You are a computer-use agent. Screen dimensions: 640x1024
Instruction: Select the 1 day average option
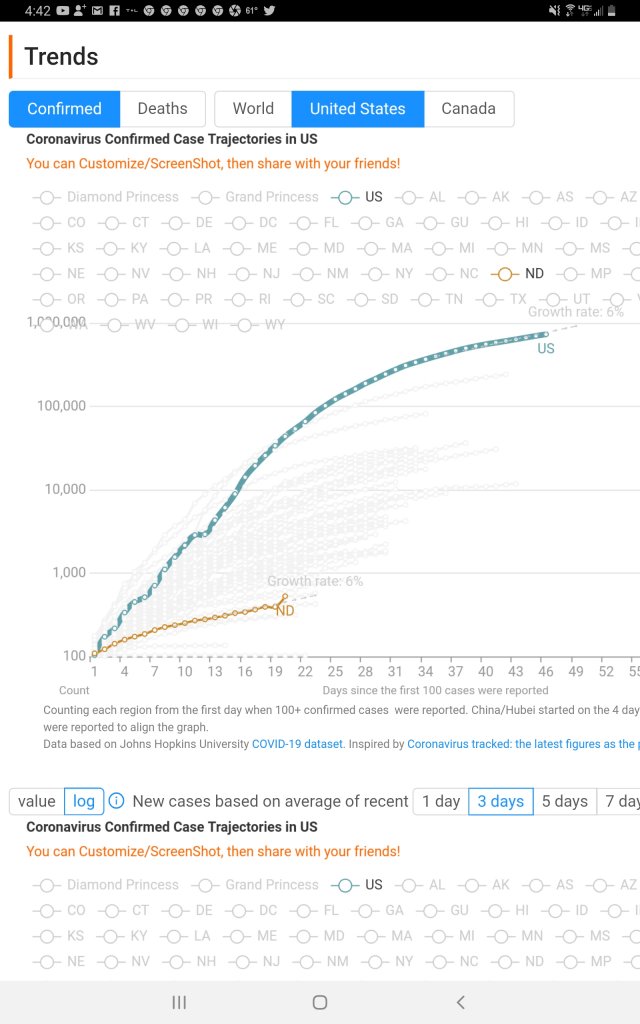click(441, 801)
